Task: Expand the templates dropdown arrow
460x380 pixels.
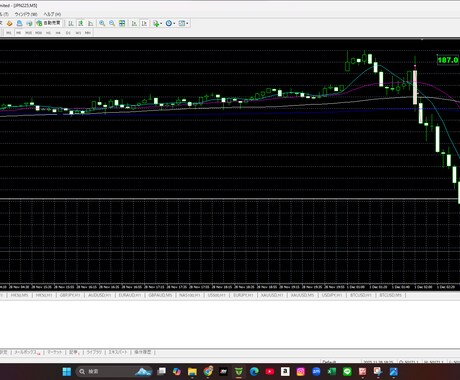Action: click(x=187, y=23)
